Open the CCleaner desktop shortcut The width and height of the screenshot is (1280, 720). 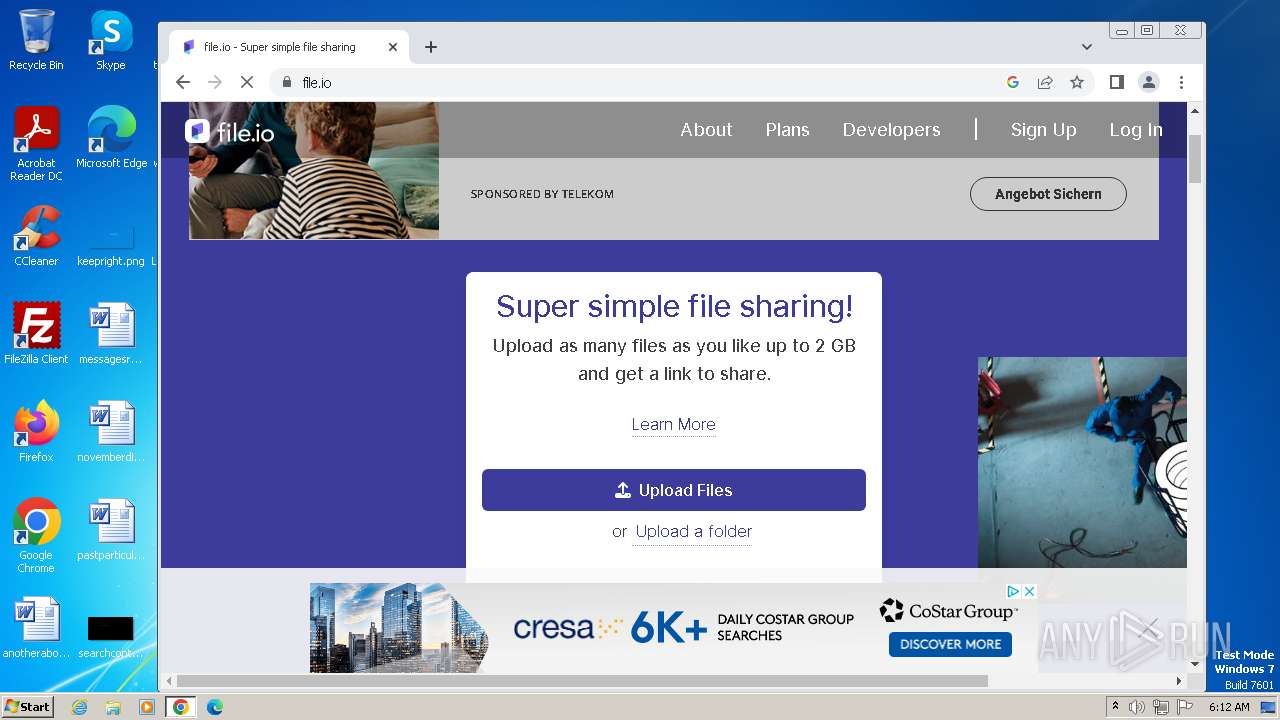click(x=36, y=236)
